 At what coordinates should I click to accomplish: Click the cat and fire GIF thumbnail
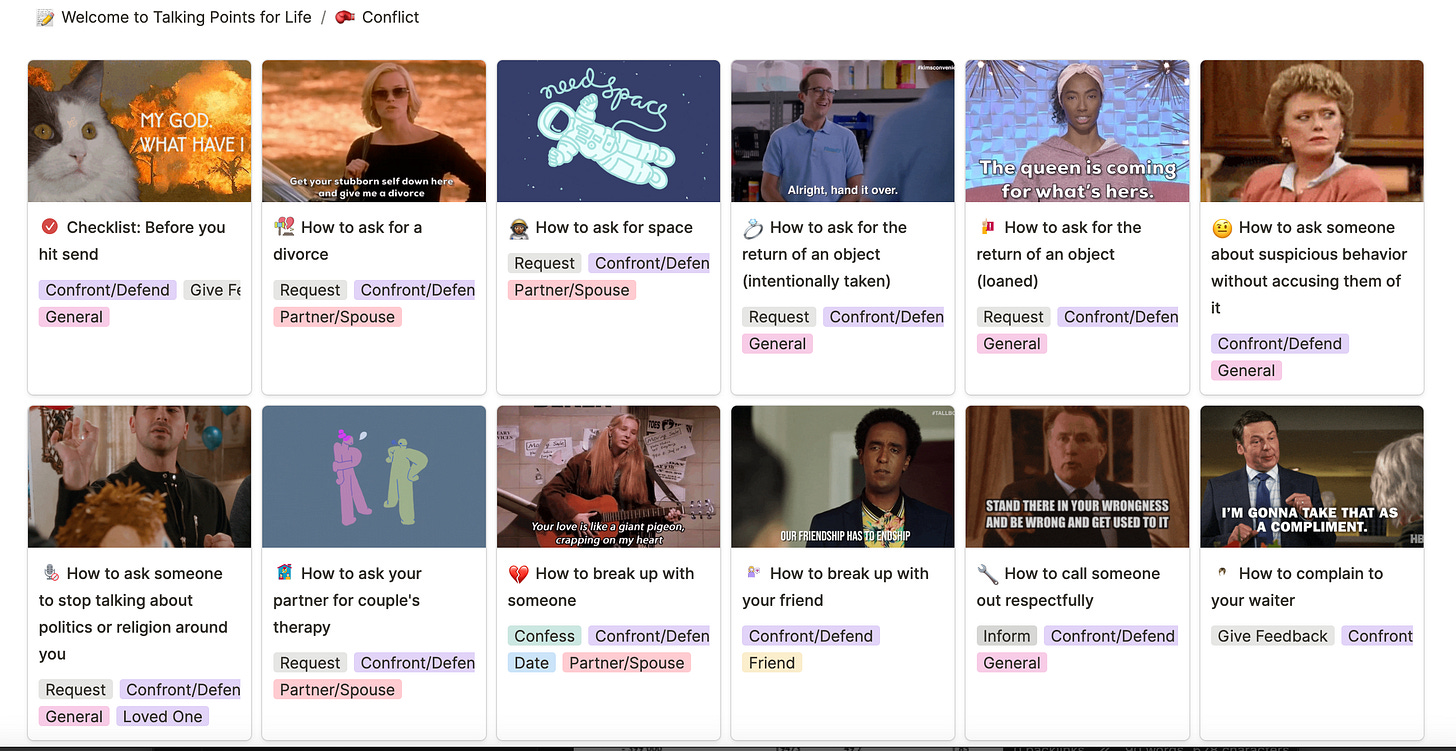tap(139, 131)
